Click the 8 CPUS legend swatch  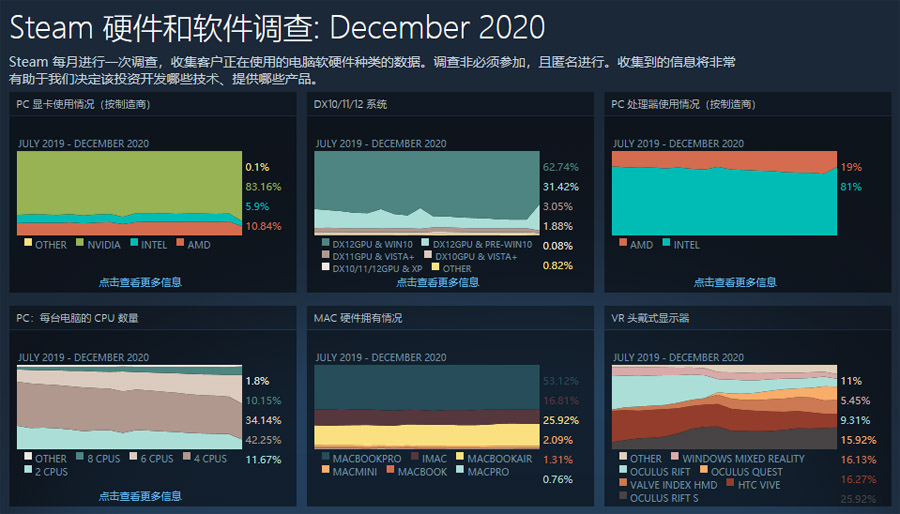pyautogui.click(x=80, y=456)
